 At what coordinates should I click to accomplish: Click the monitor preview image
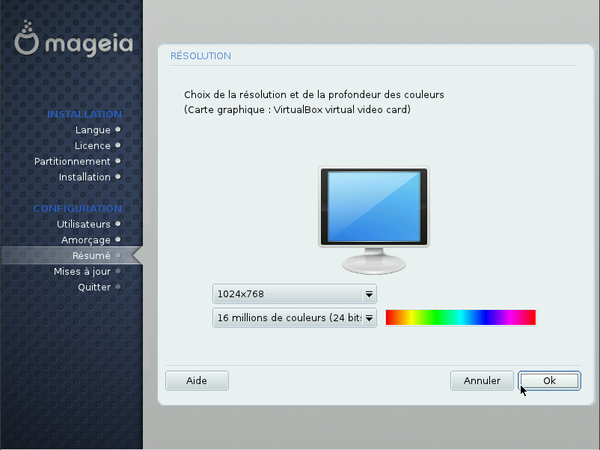click(x=374, y=220)
